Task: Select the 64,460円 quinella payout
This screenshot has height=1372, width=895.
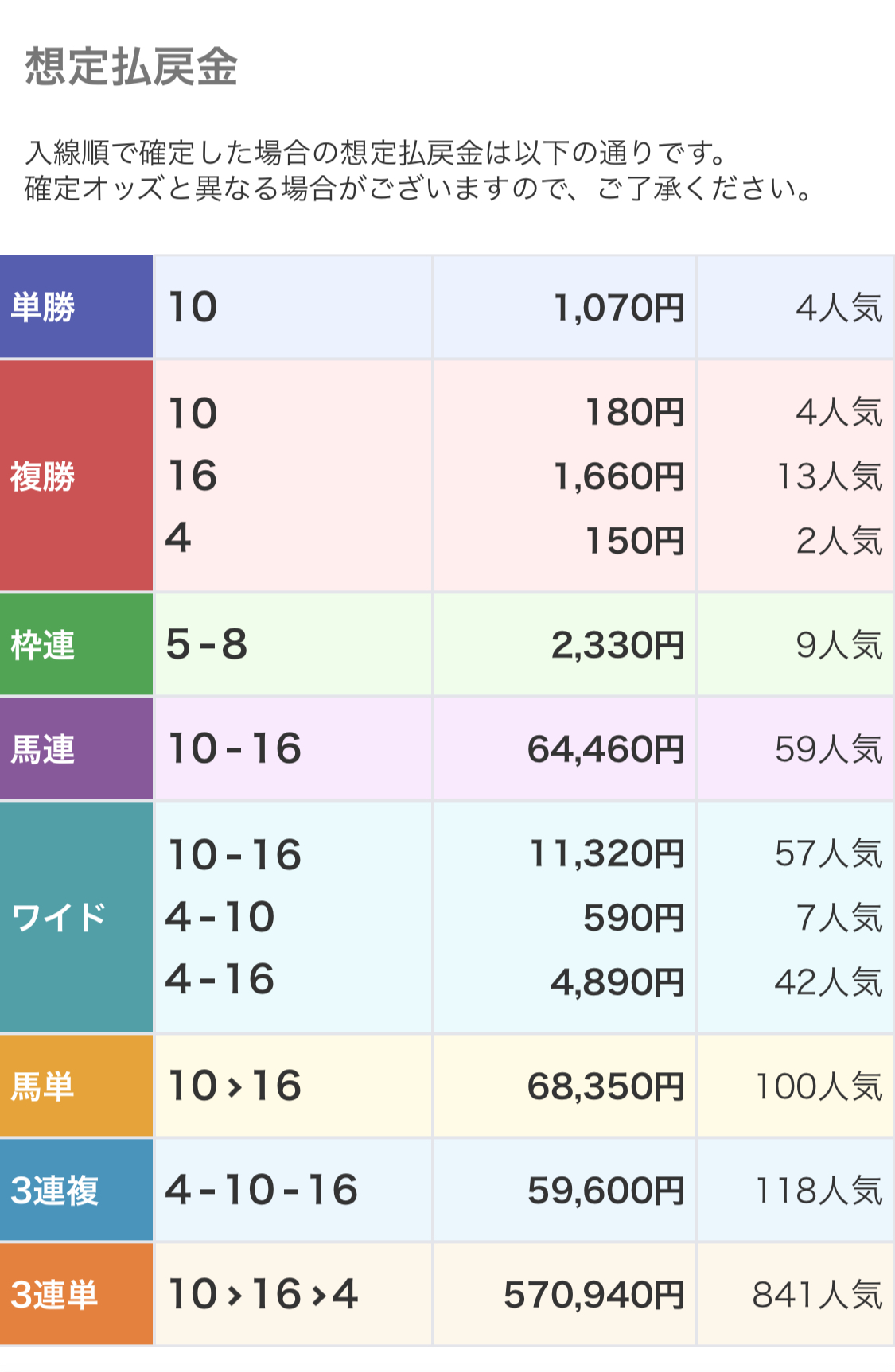Action: 605,749
